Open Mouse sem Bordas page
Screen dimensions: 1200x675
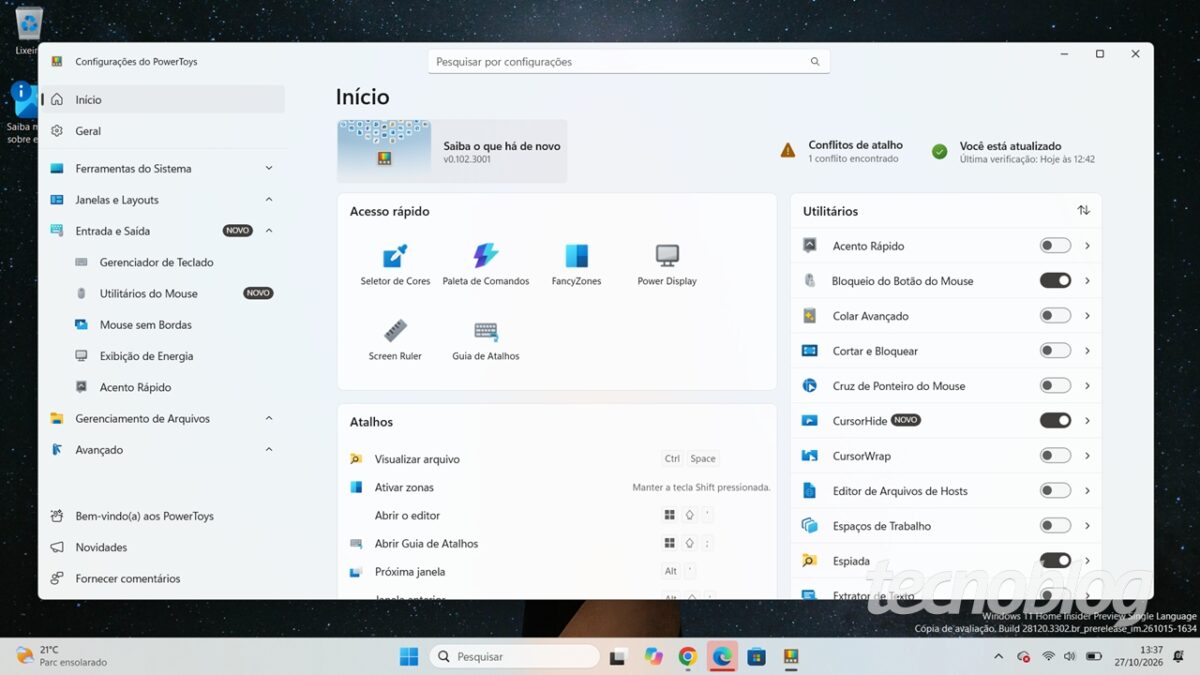click(x=165, y=325)
